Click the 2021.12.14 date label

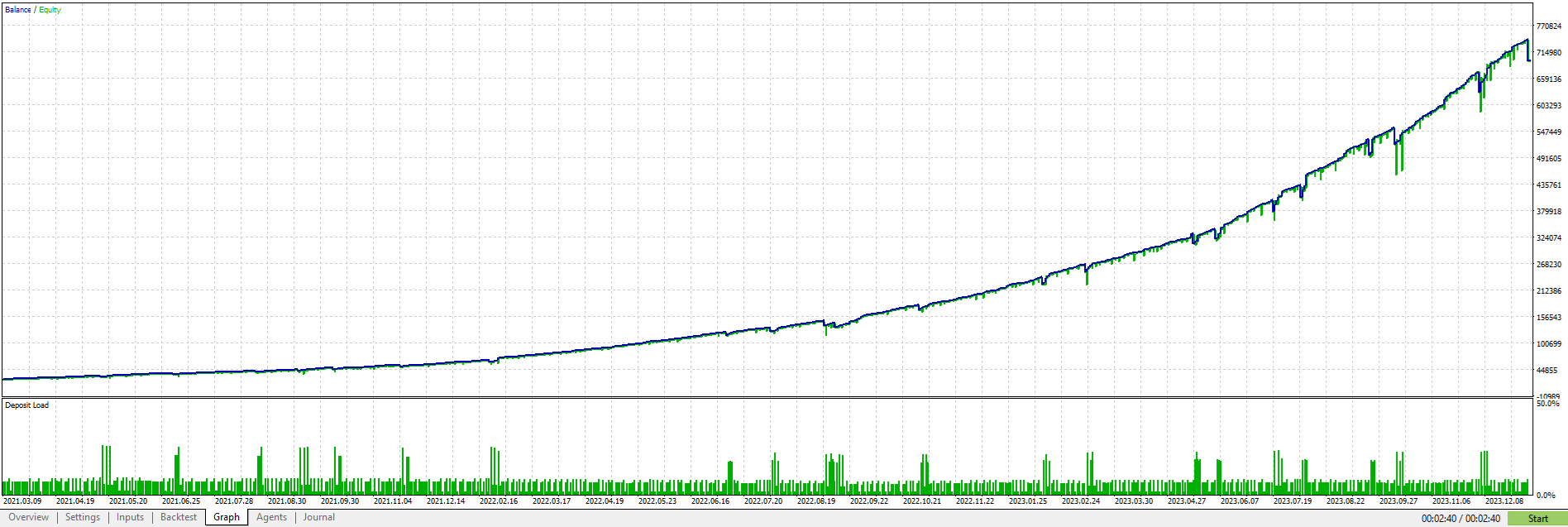pyautogui.click(x=446, y=501)
